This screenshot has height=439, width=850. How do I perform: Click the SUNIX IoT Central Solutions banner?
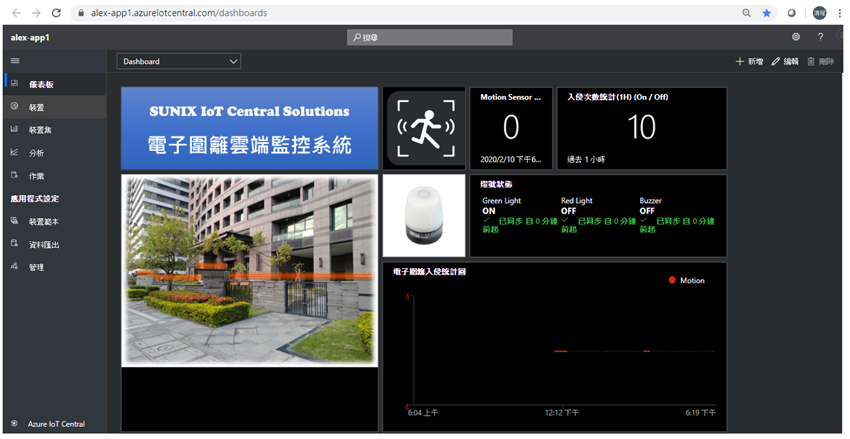(249, 128)
